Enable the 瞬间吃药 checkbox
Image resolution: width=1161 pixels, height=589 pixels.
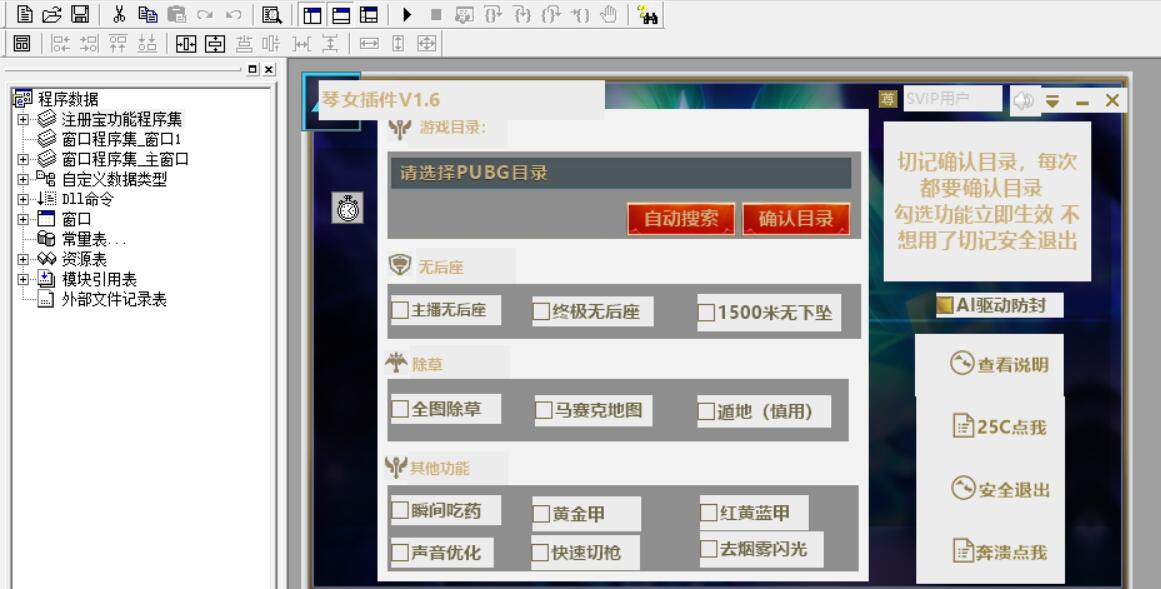(x=400, y=510)
